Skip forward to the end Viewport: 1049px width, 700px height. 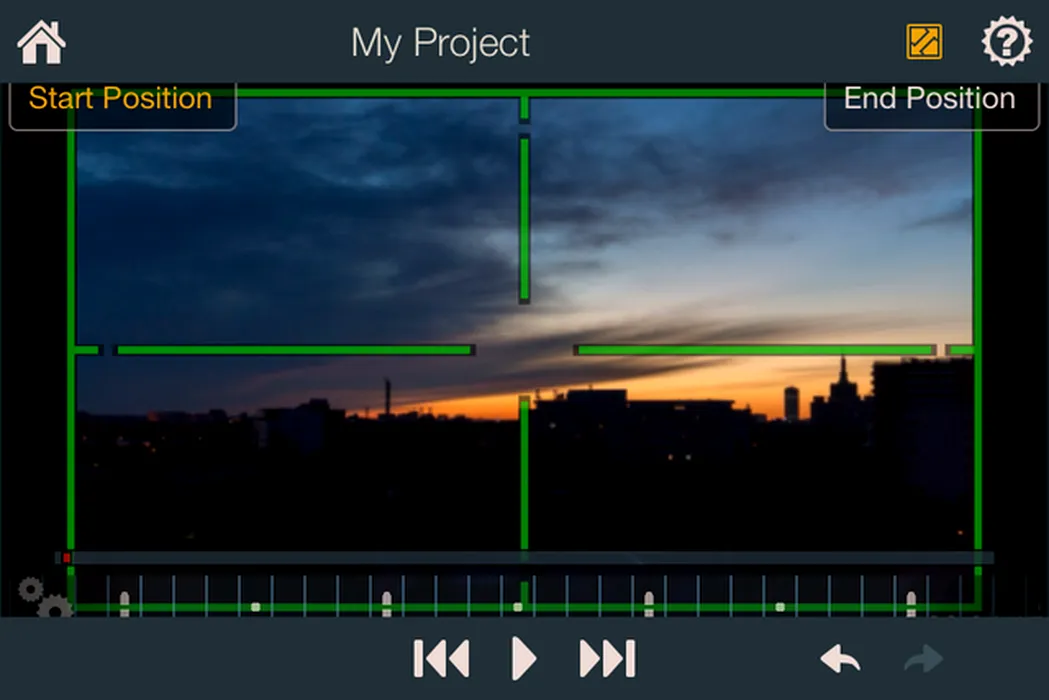pyautogui.click(x=607, y=659)
